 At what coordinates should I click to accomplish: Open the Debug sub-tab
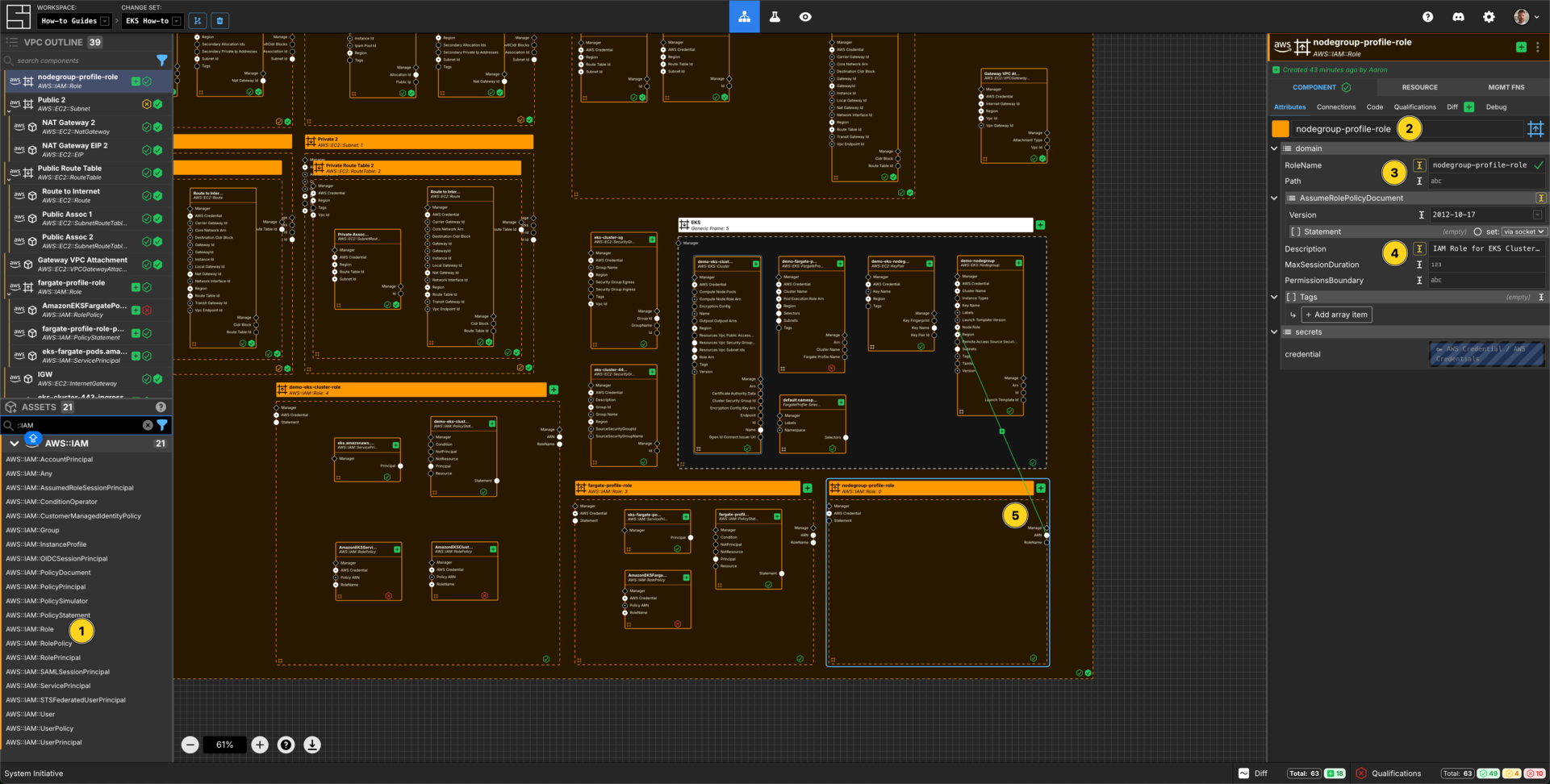point(1496,107)
